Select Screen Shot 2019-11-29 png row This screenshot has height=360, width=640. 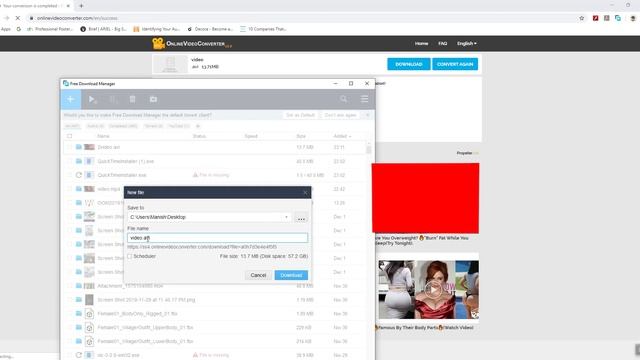pos(215,300)
